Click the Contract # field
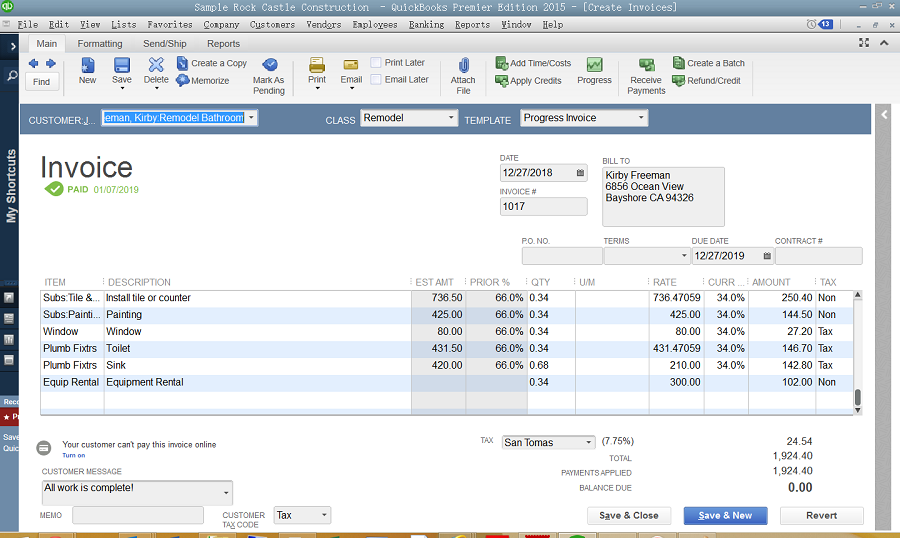This screenshot has height=538, width=900. click(x=818, y=256)
